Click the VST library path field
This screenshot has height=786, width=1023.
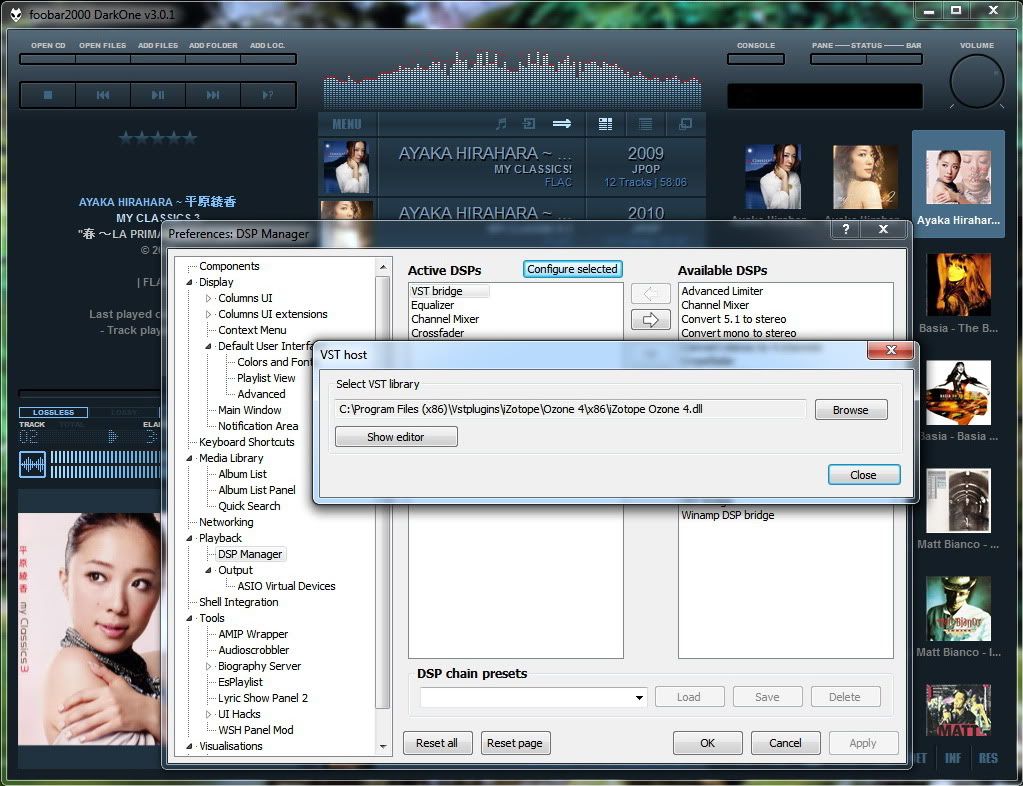tap(570, 409)
